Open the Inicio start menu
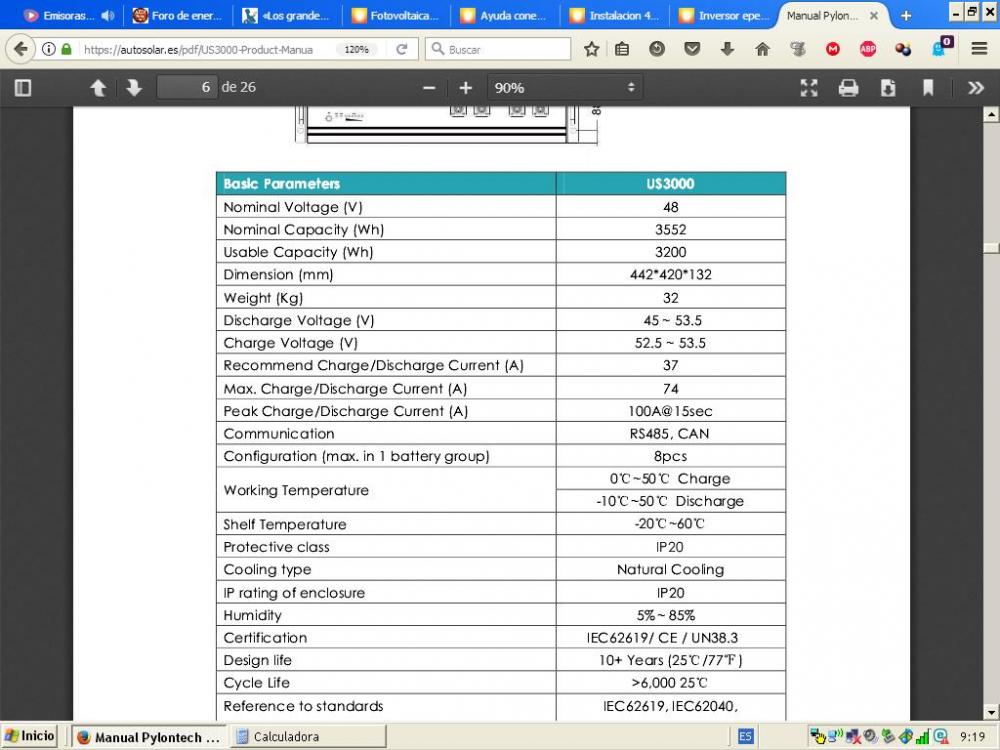The width and height of the screenshot is (1000, 750). pyautogui.click(x=30, y=736)
